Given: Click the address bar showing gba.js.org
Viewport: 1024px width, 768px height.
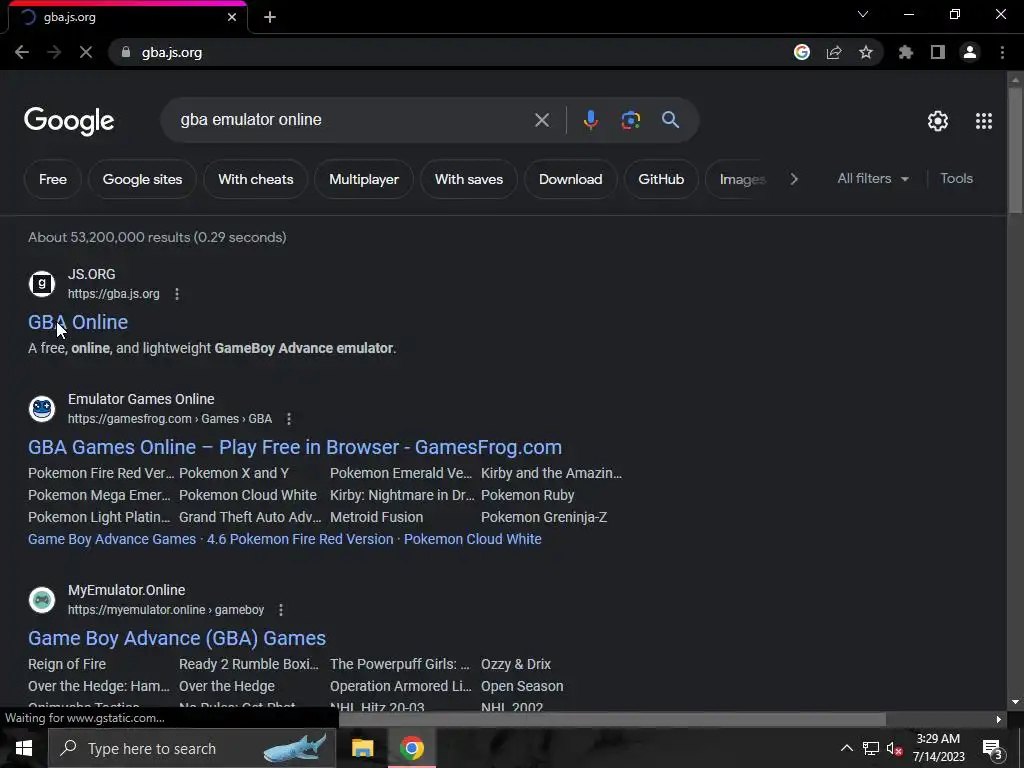Looking at the screenshot, I should 451,52.
